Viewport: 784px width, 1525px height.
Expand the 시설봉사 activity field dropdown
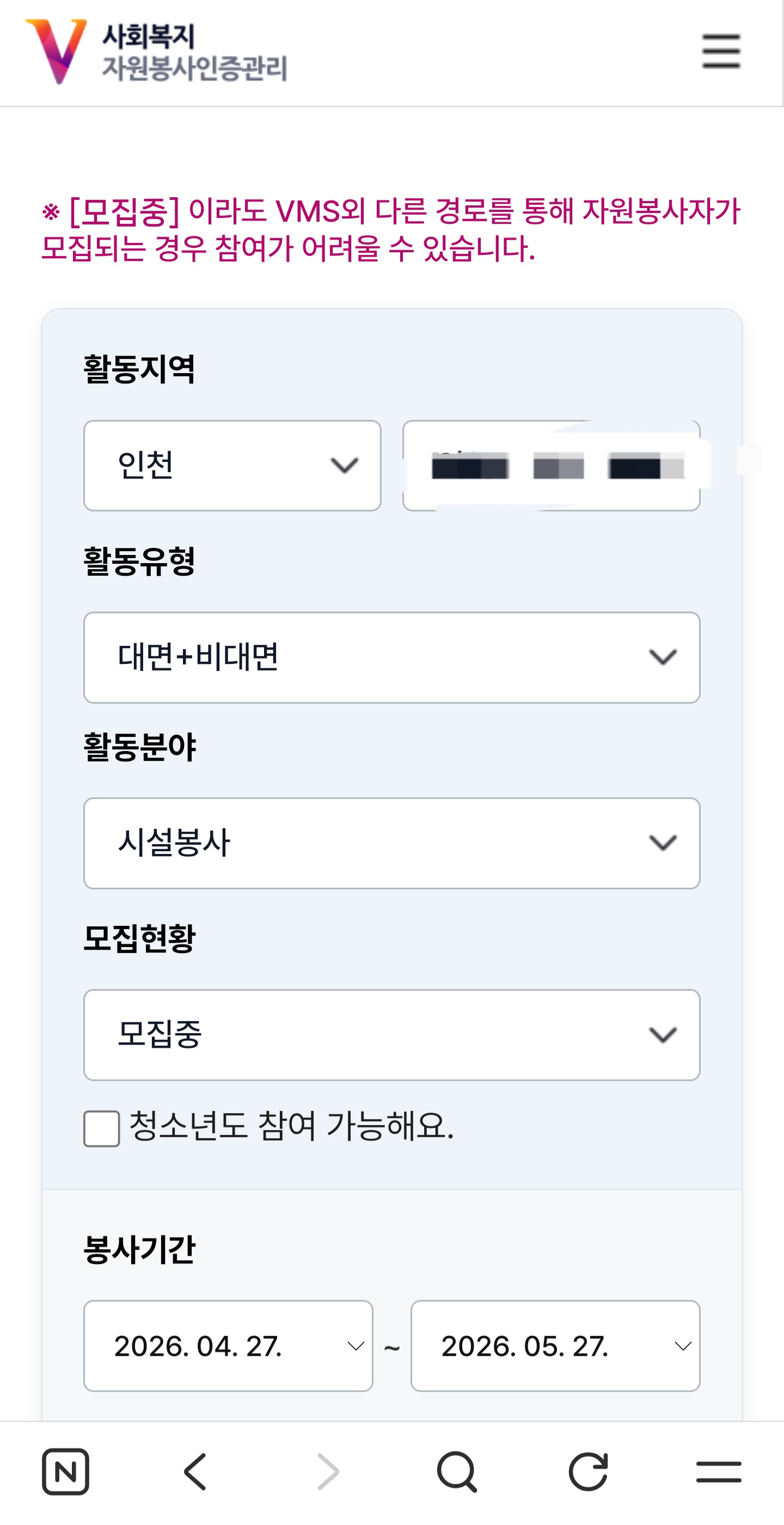coord(391,843)
